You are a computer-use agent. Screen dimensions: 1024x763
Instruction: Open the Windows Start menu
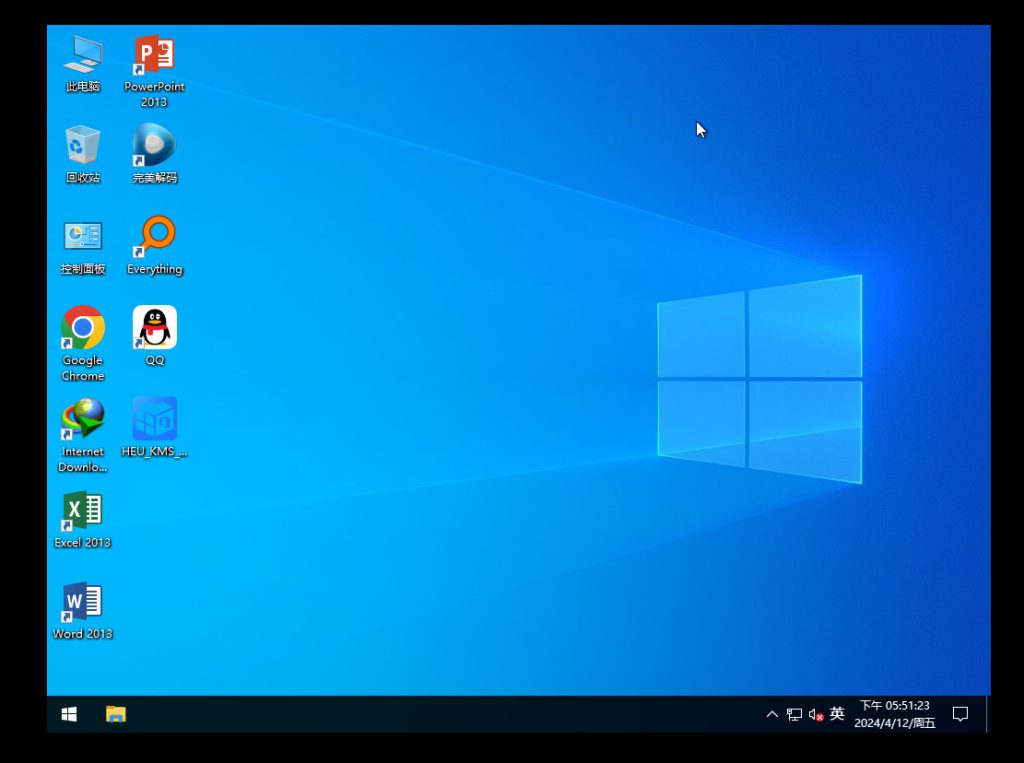(69, 714)
